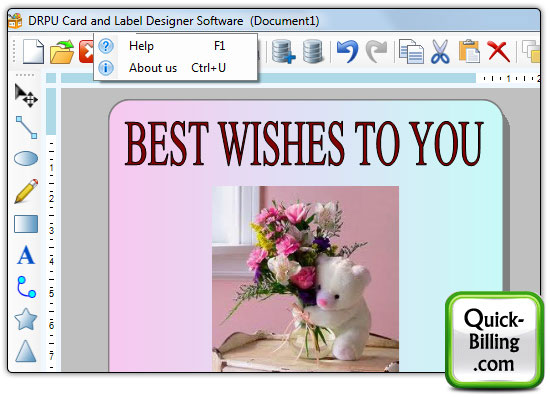This screenshot has height=397, width=550.
Task: Choose the line drawing tool
Action: pyautogui.click(x=26, y=127)
